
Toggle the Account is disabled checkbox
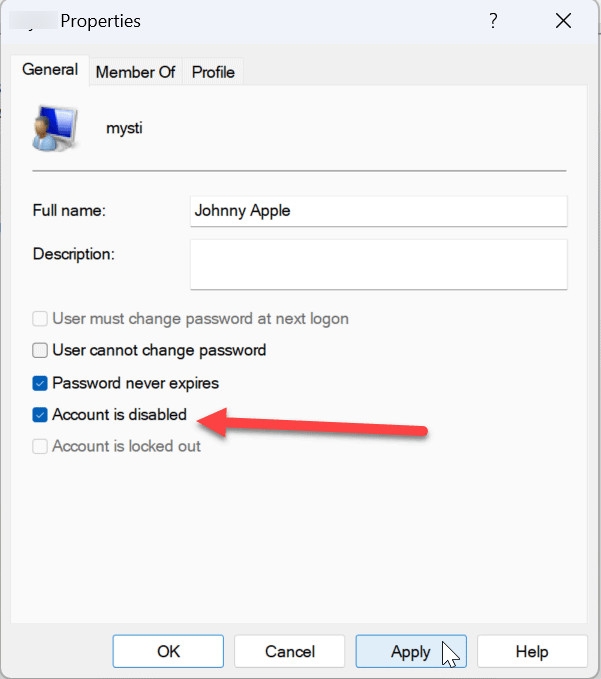[x=40, y=415]
